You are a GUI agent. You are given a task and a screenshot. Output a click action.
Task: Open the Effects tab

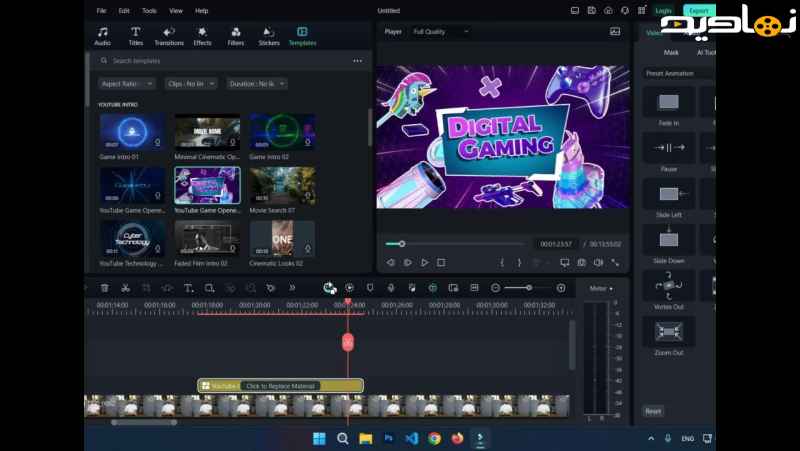pos(202,36)
